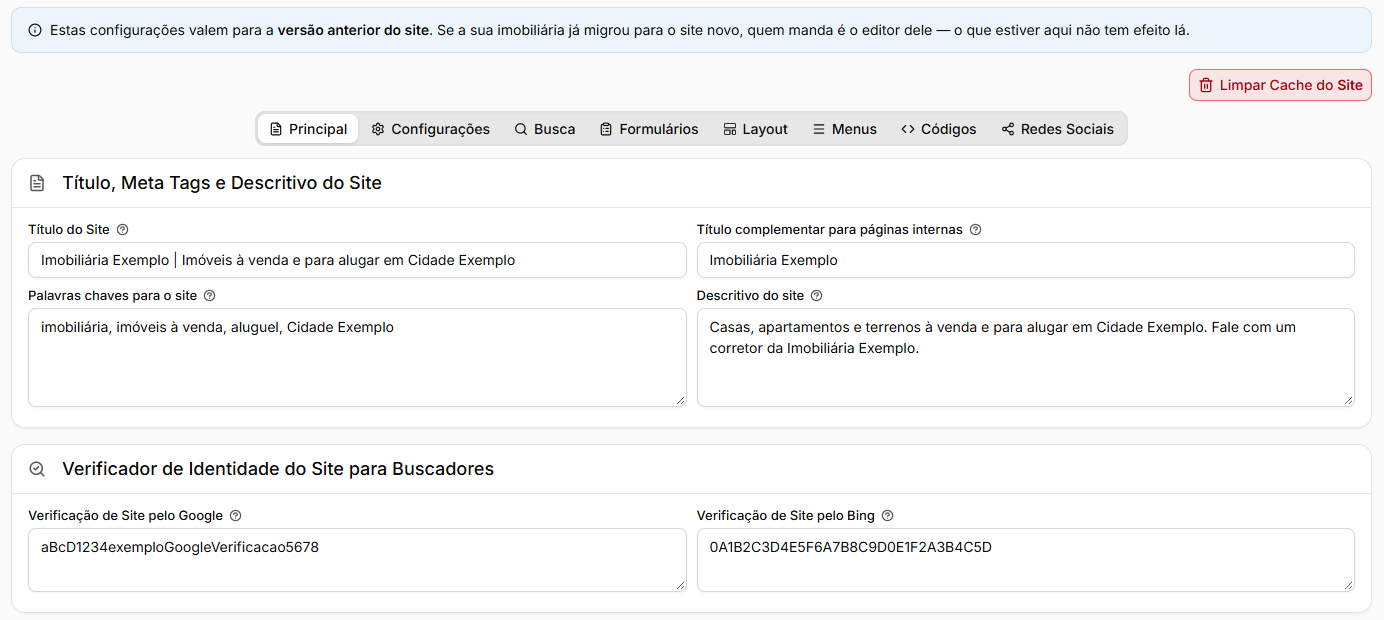Click resize handle of Bing verification textarea
The height and width of the screenshot is (620, 1384).
click(1348, 585)
